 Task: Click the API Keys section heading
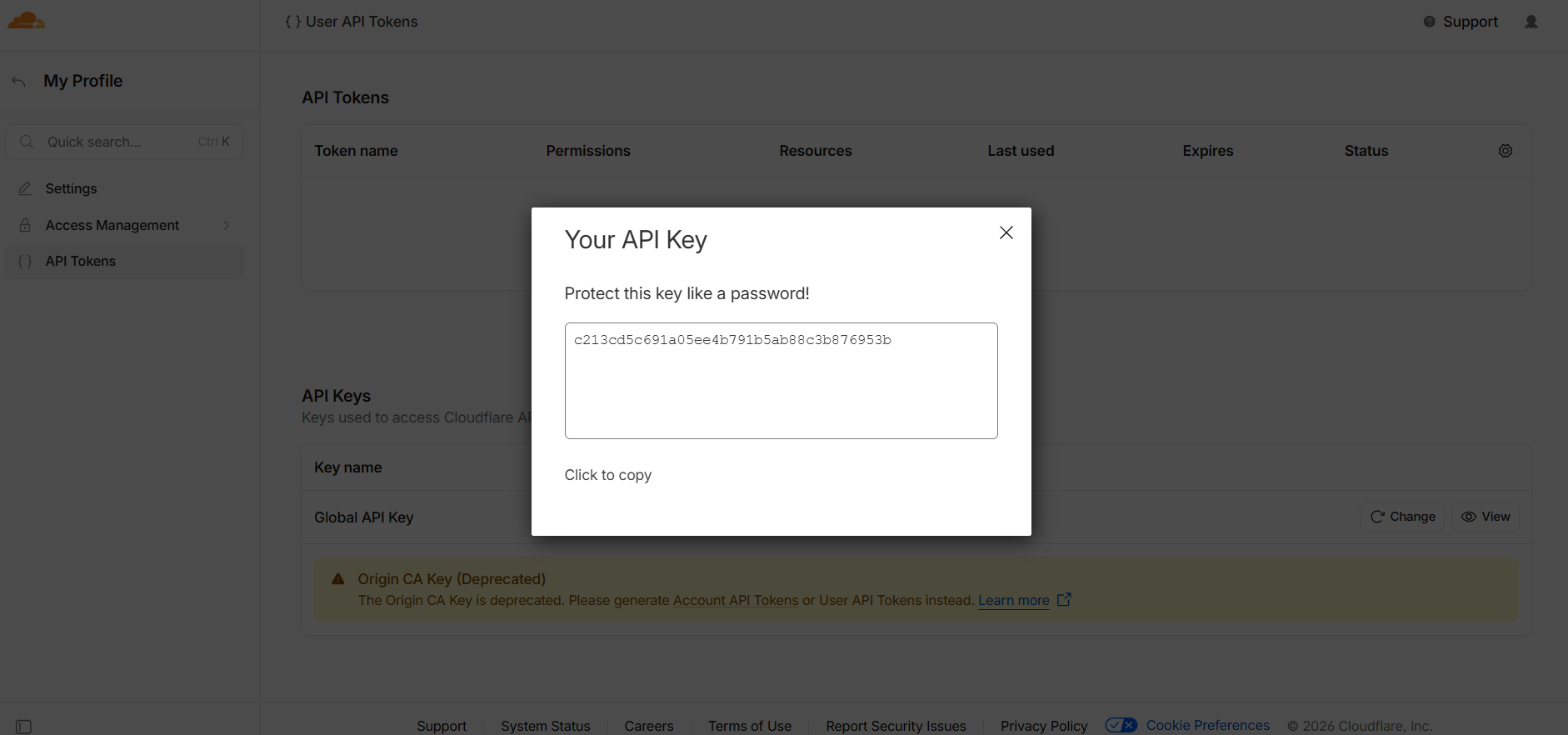click(337, 396)
